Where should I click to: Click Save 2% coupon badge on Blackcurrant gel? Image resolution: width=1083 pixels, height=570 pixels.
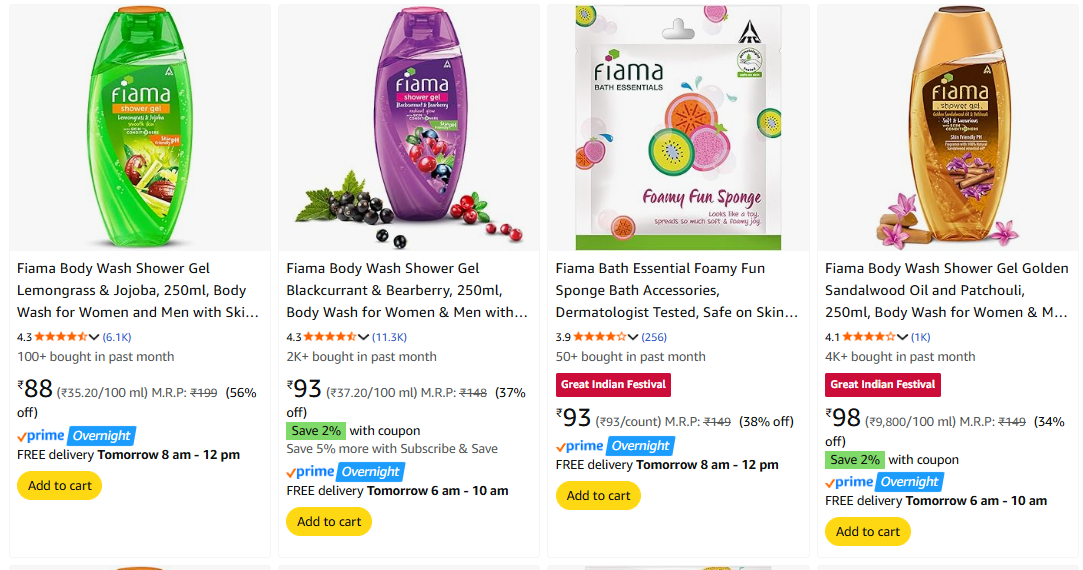315,431
